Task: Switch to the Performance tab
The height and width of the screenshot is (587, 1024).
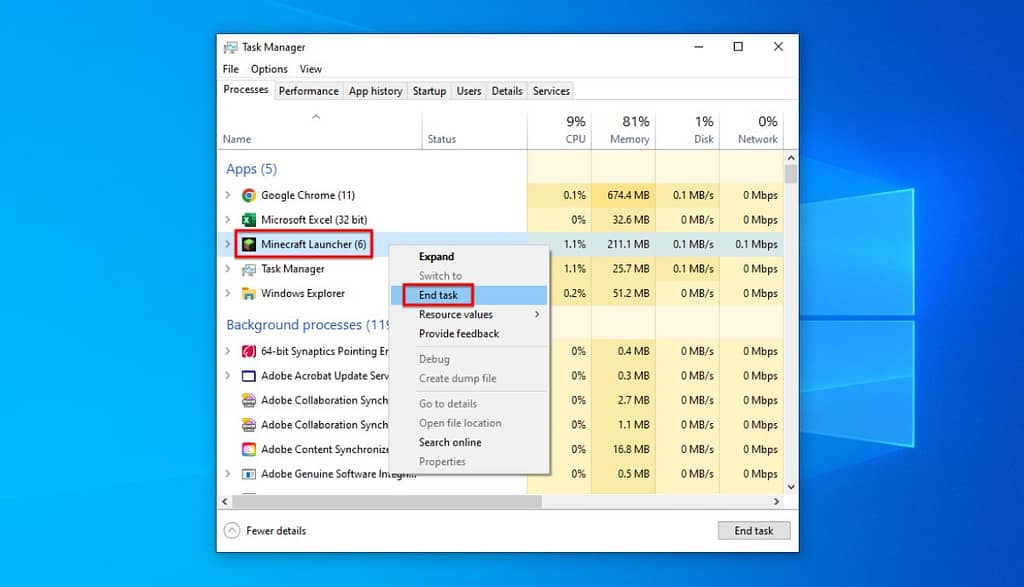Action: [x=308, y=91]
